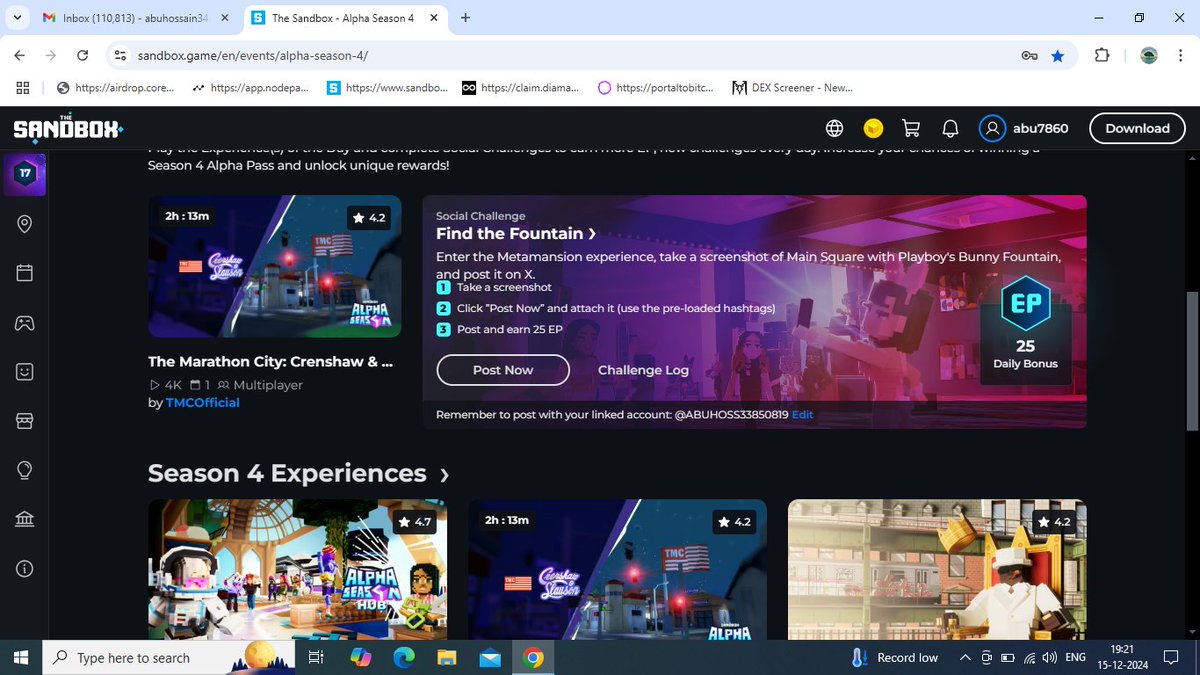The height and width of the screenshot is (675, 1200).
Task: Open the avatar face sidebar icon
Action: [25, 371]
